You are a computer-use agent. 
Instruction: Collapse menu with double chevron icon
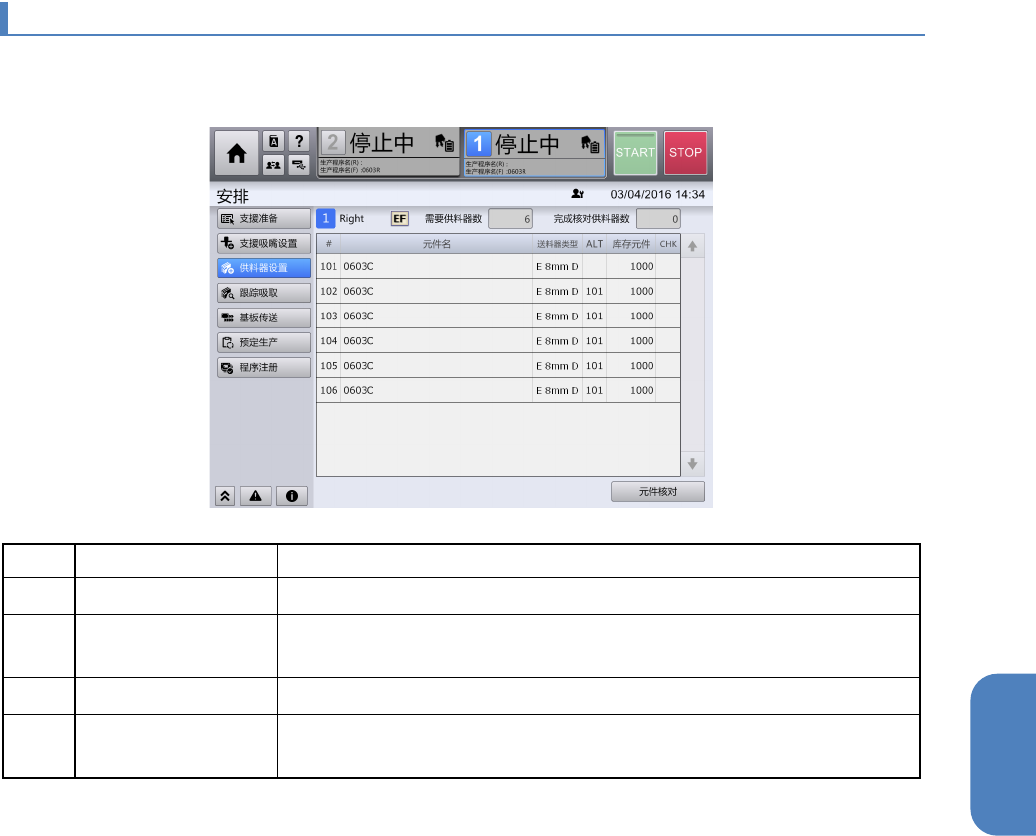[225, 496]
